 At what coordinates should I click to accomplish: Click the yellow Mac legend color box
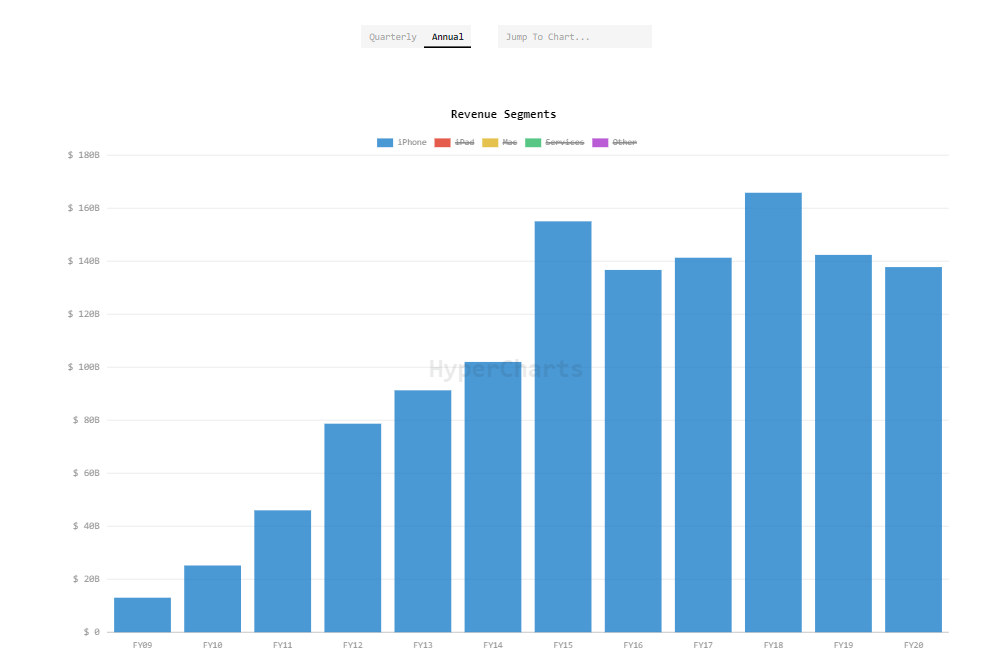(490, 142)
